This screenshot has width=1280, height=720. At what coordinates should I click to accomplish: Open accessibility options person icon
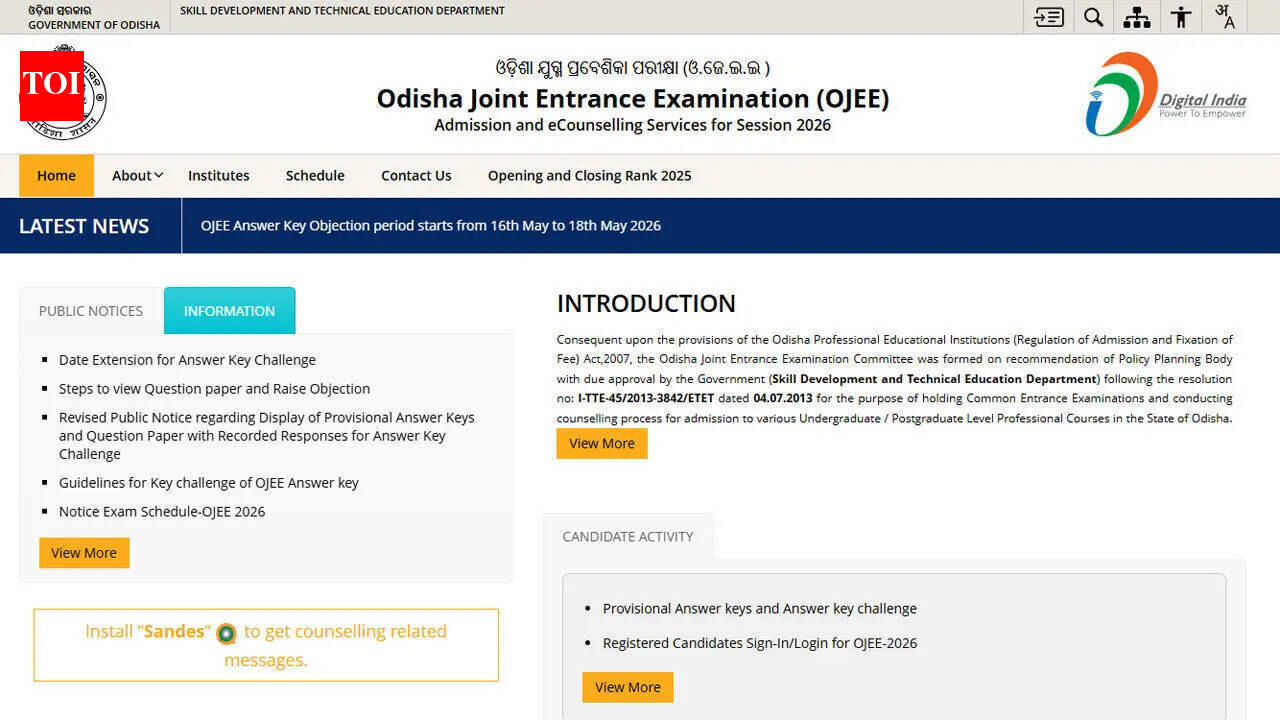click(x=1181, y=17)
